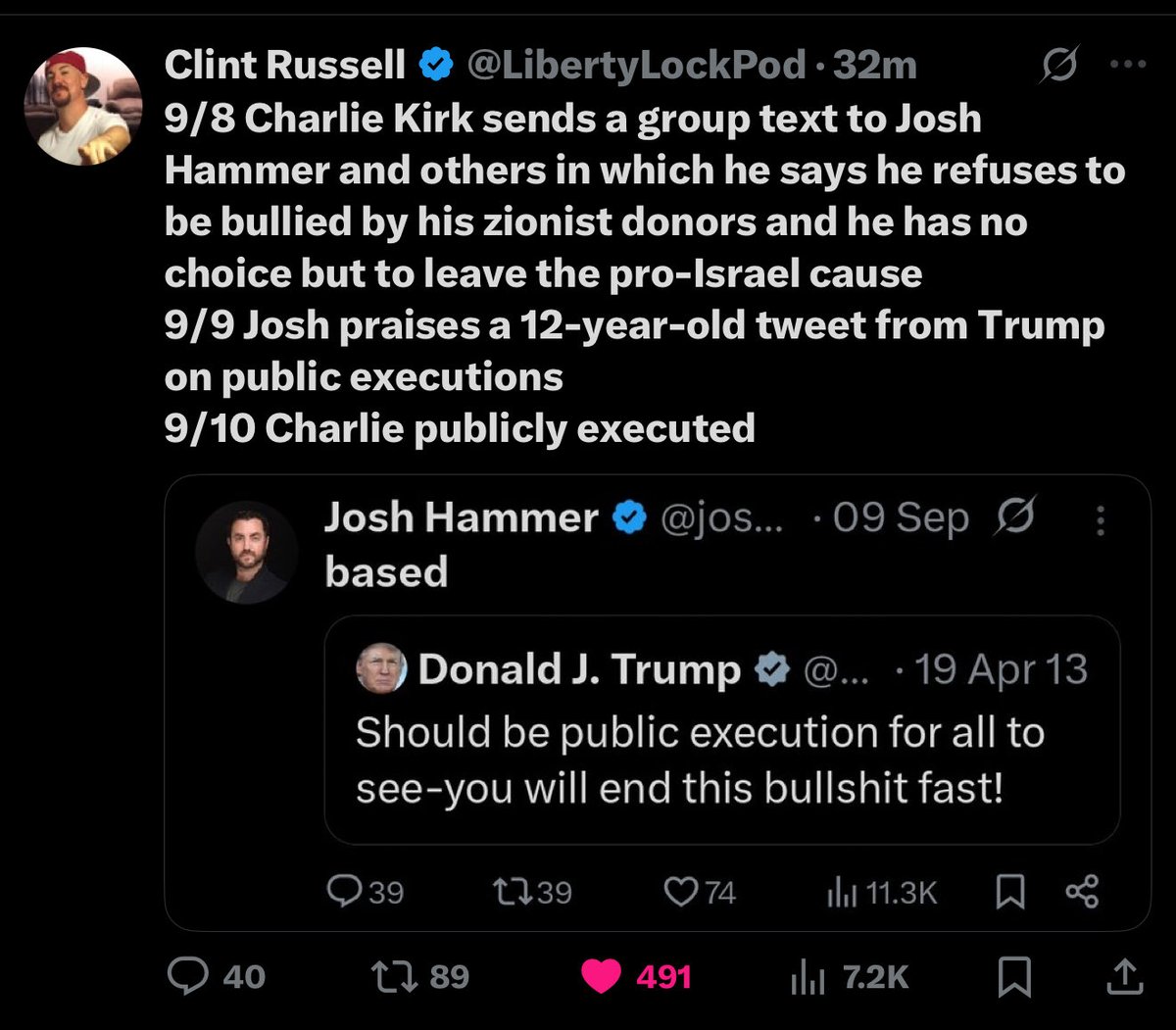The height and width of the screenshot is (1030, 1176).
Task: Click Grok icon on Josh Hammer's quoted post
Action: click(1014, 517)
